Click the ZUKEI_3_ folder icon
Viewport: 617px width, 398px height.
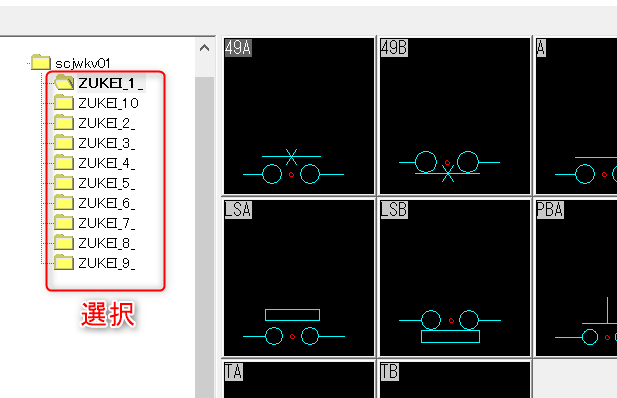pyautogui.click(x=64, y=143)
